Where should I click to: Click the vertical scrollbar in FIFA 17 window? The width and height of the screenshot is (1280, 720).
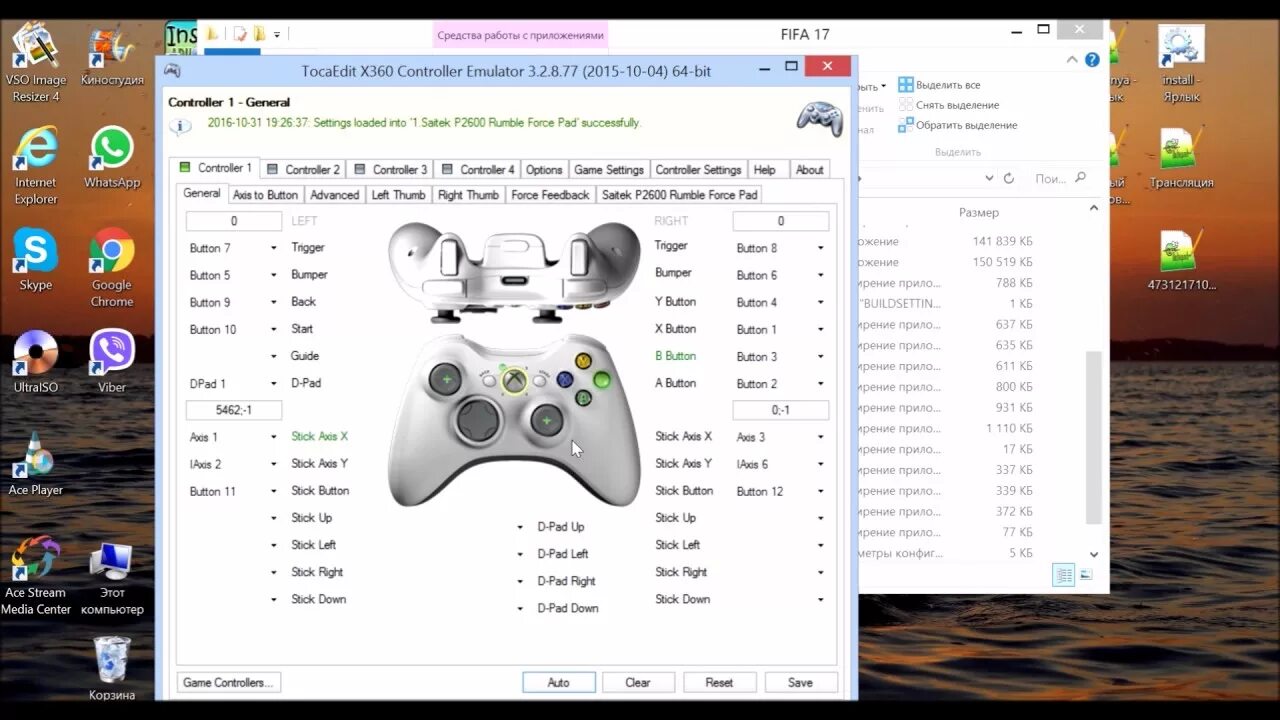(x=1094, y=437)
